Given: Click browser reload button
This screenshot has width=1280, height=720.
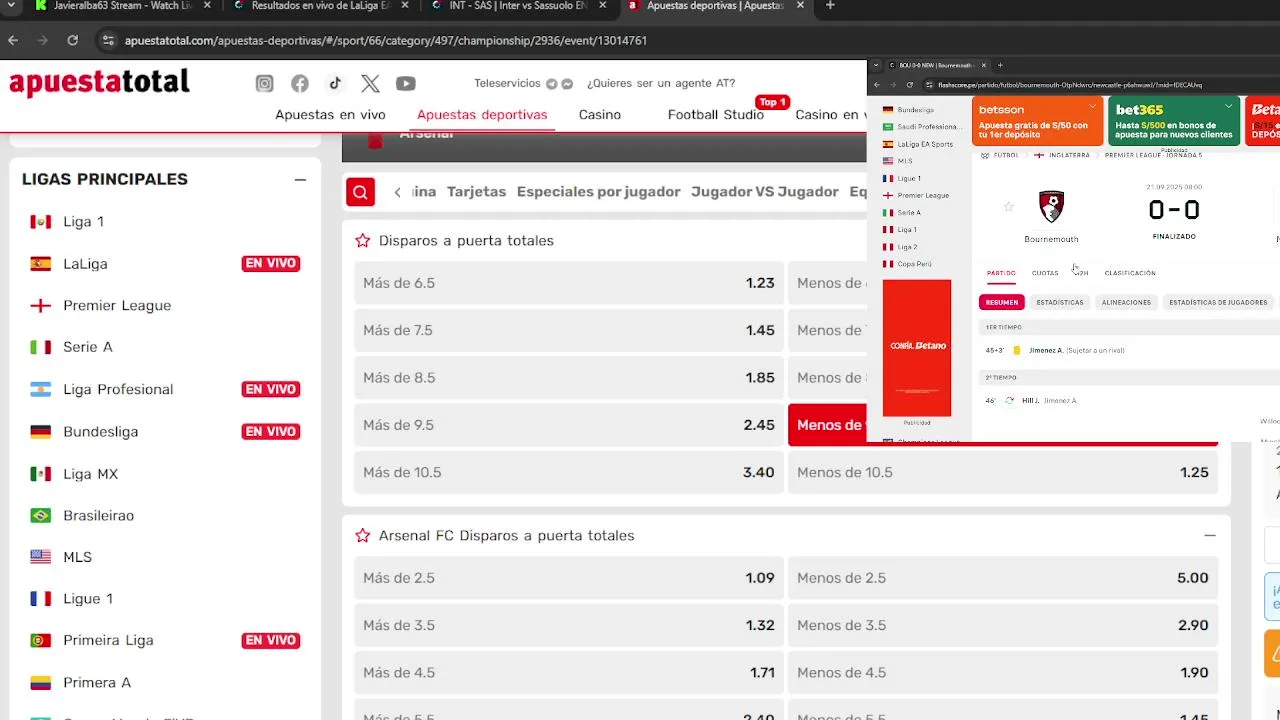Looking at the screenshot, I should click(72, 40).
